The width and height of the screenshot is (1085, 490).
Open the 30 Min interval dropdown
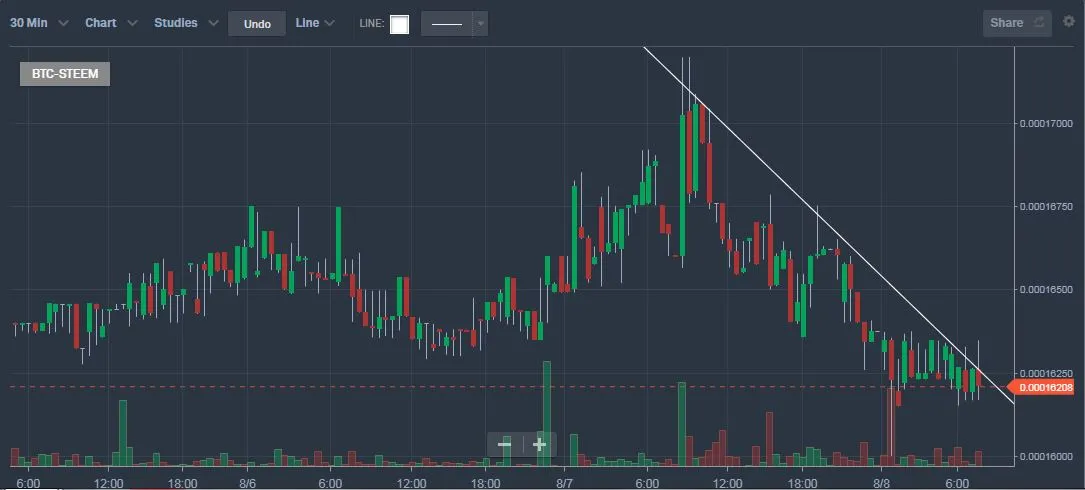(39, 23)
